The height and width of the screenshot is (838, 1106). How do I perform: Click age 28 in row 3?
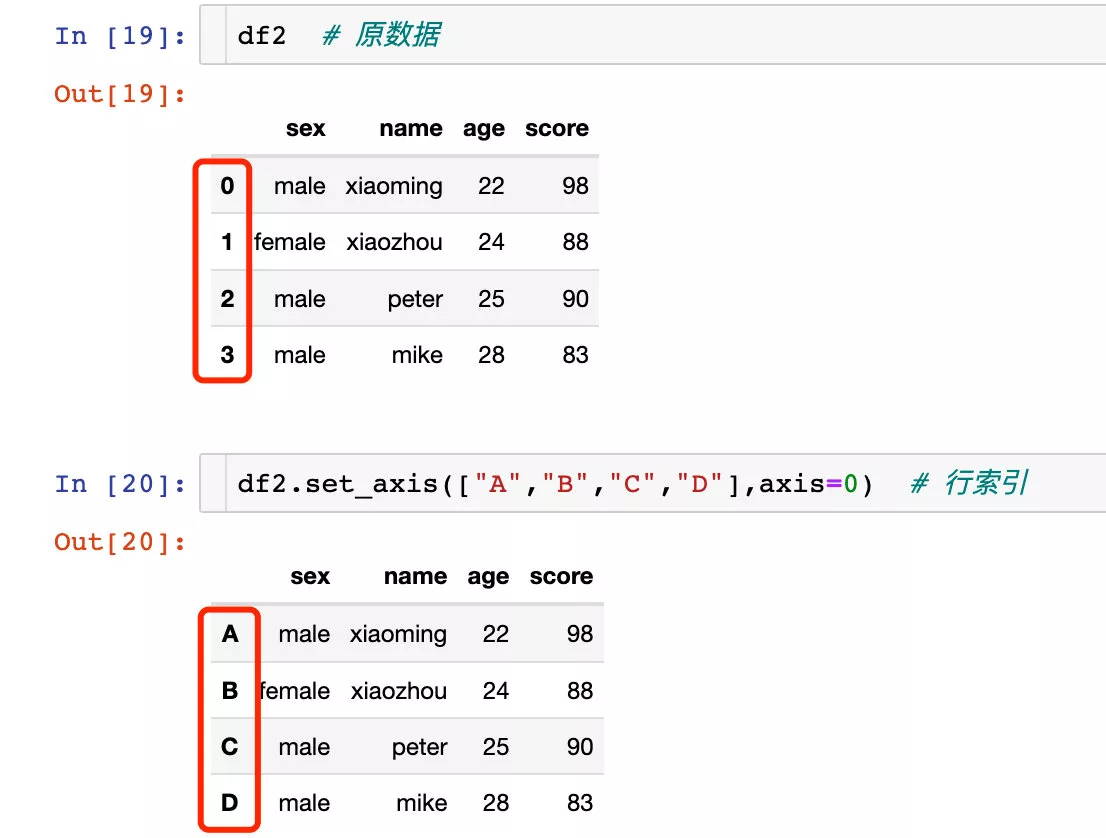pyautogui.click(x=491, y=355)
